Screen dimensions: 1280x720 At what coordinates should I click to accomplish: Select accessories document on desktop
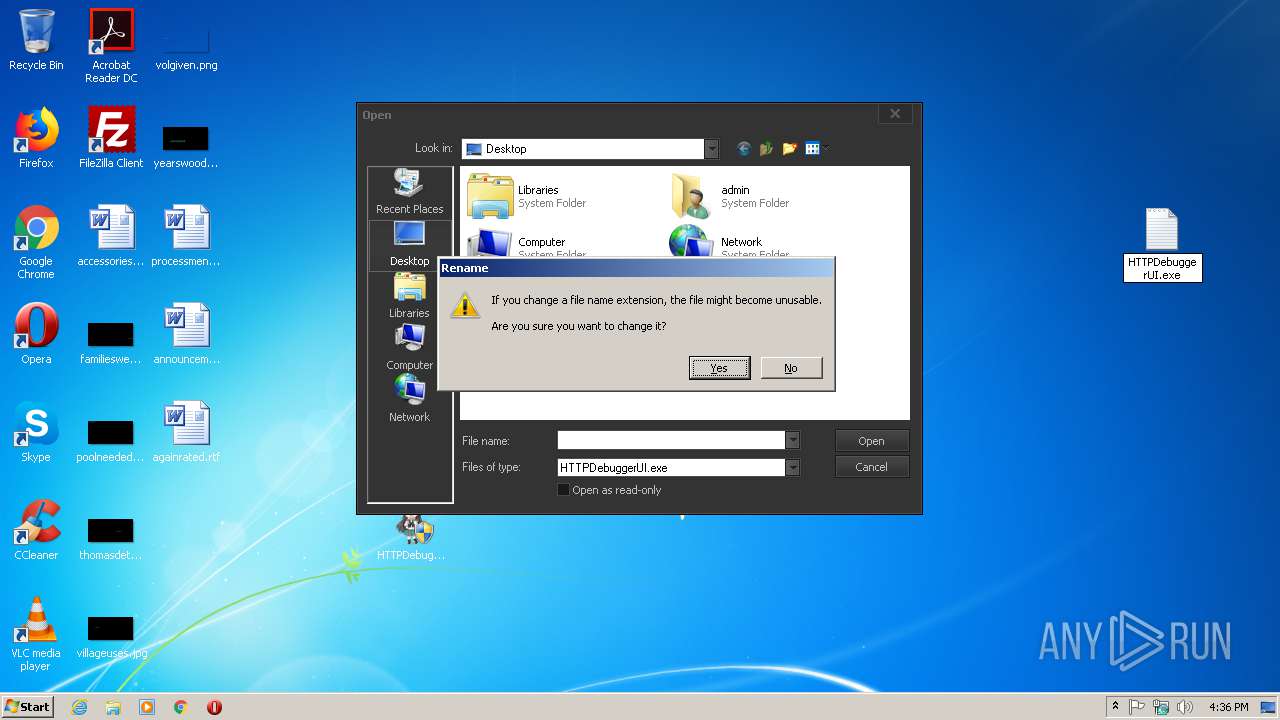point(111,236)
